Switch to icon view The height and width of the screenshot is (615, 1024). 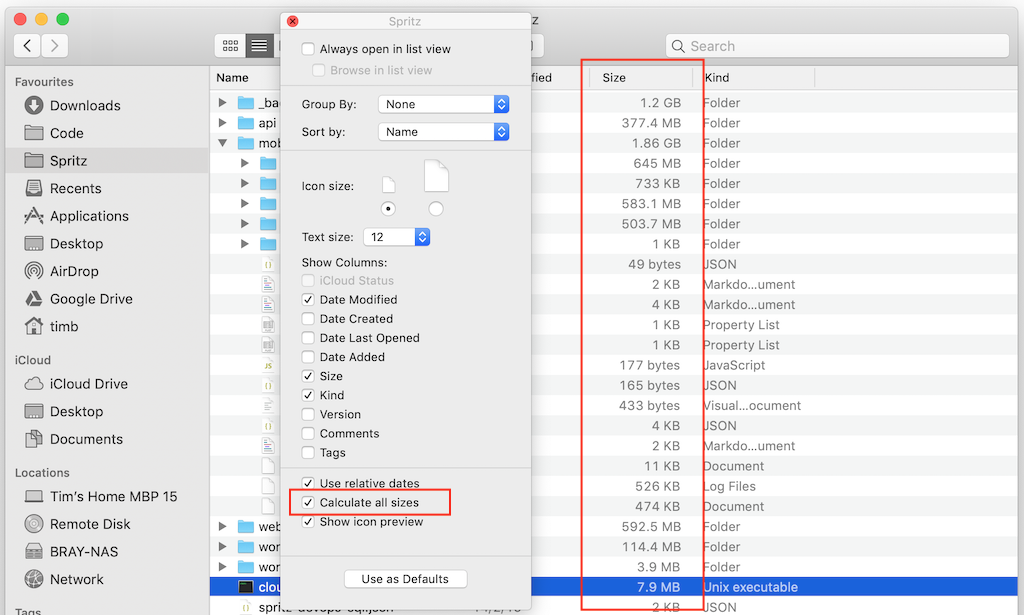pyautogui.click(x=231, y=46)
